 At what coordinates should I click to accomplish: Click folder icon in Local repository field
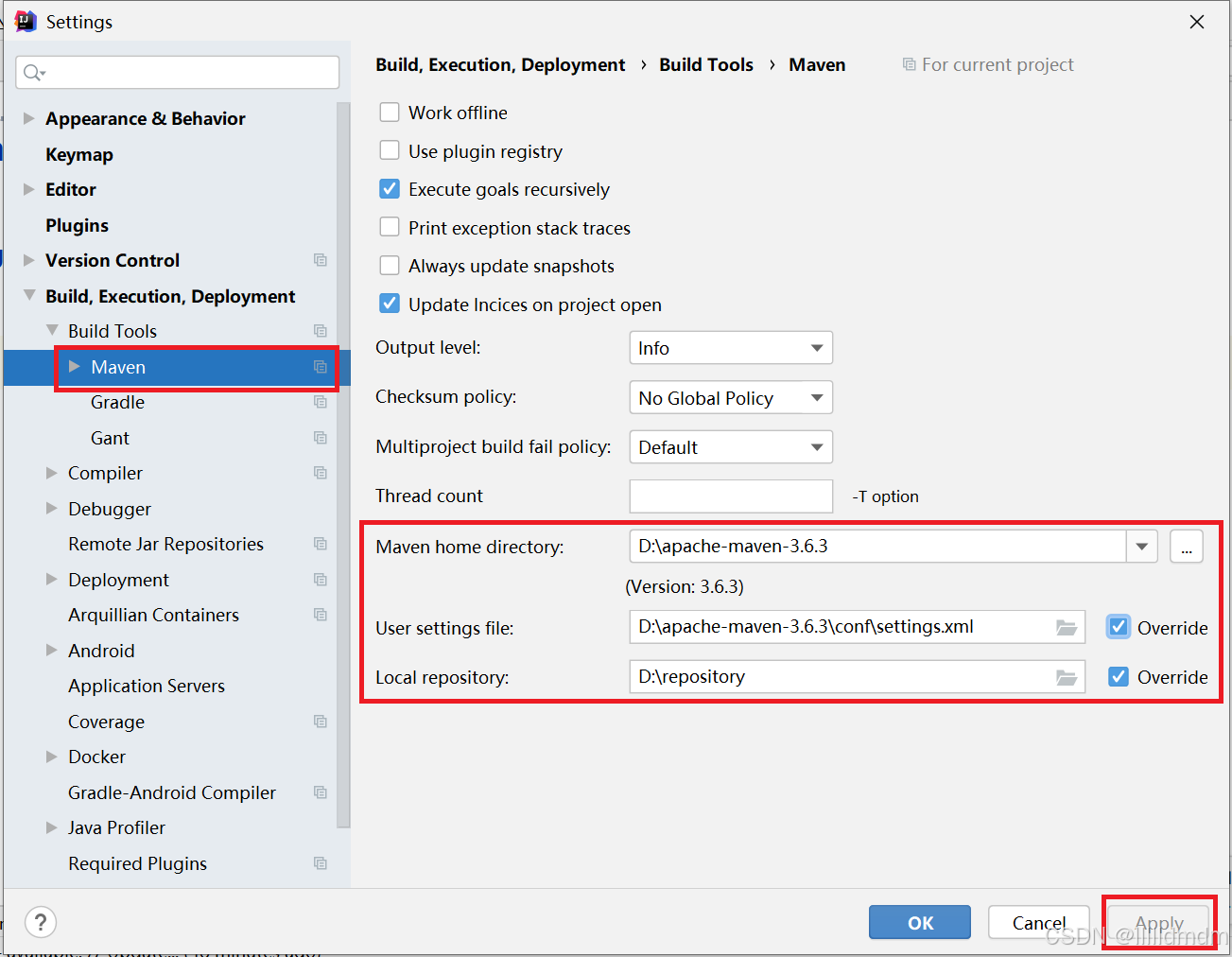(x=1067, y=677)
